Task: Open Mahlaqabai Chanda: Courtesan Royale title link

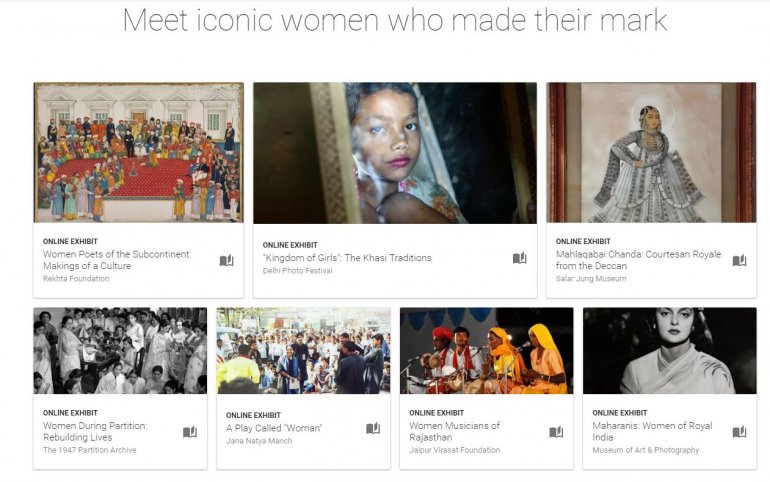Action: (637, 260)
